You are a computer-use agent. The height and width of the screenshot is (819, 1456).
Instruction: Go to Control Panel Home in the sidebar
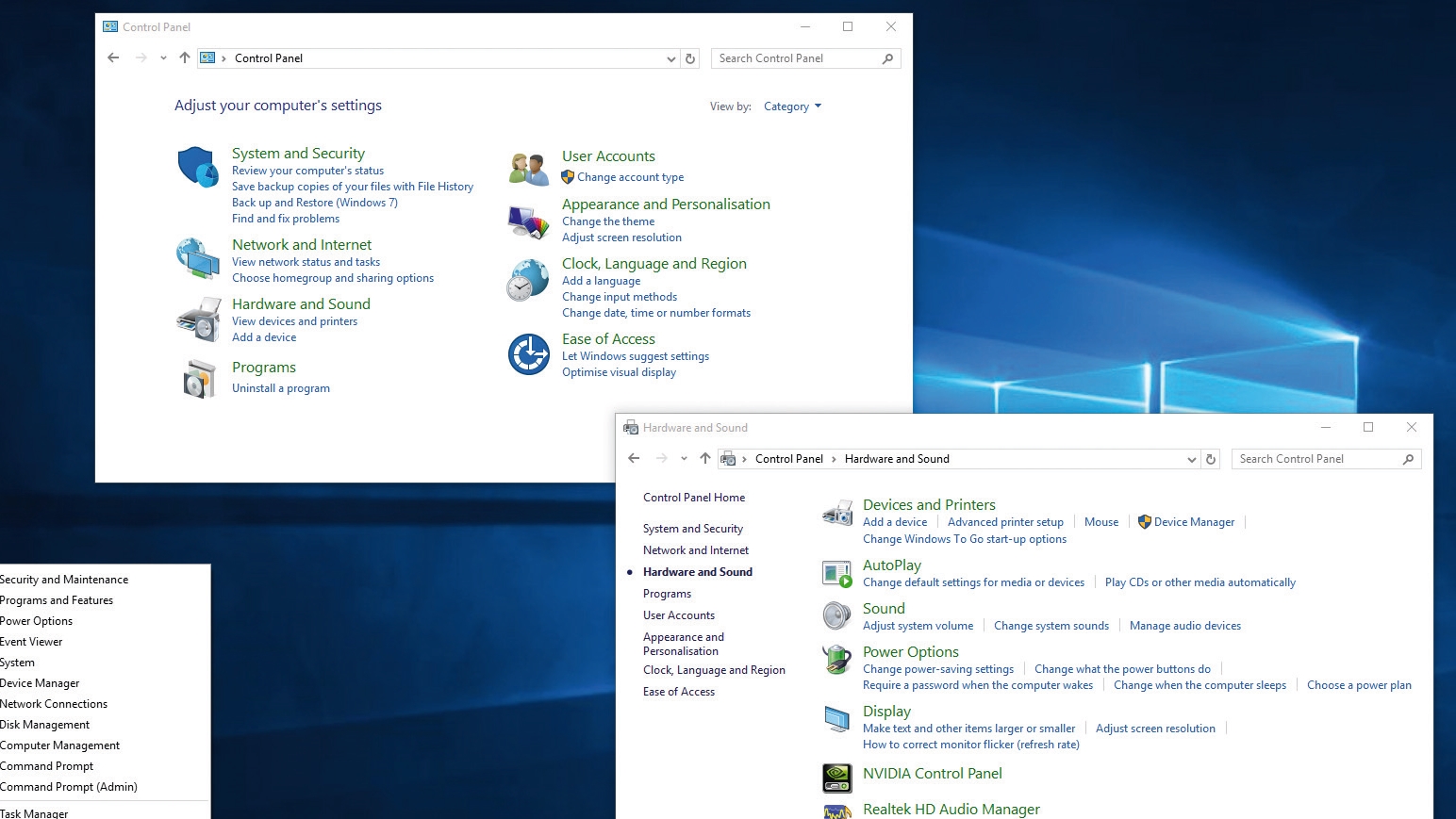(694, 498)
